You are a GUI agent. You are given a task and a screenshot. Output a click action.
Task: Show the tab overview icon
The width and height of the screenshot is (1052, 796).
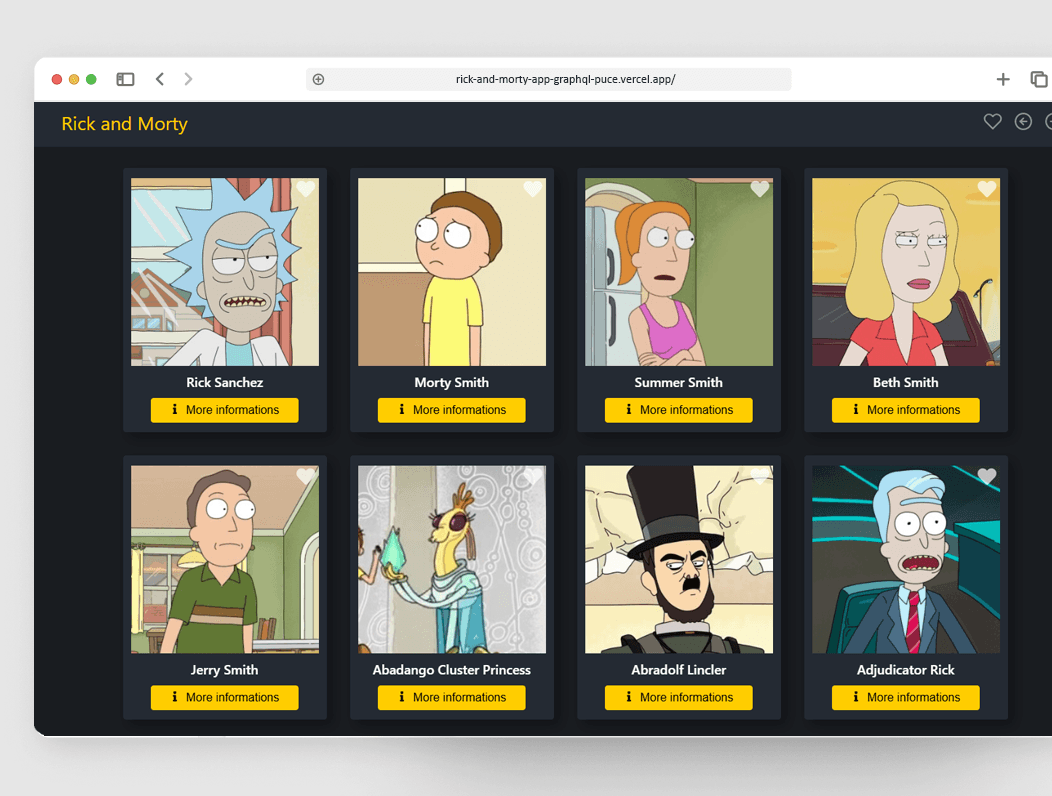point(1039,79)
